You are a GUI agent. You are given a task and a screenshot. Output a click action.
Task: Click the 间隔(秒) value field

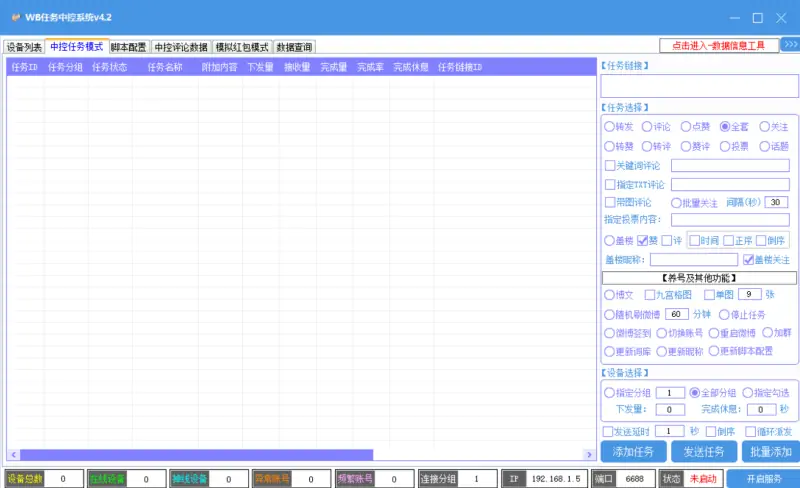click(x=776, y=202)
